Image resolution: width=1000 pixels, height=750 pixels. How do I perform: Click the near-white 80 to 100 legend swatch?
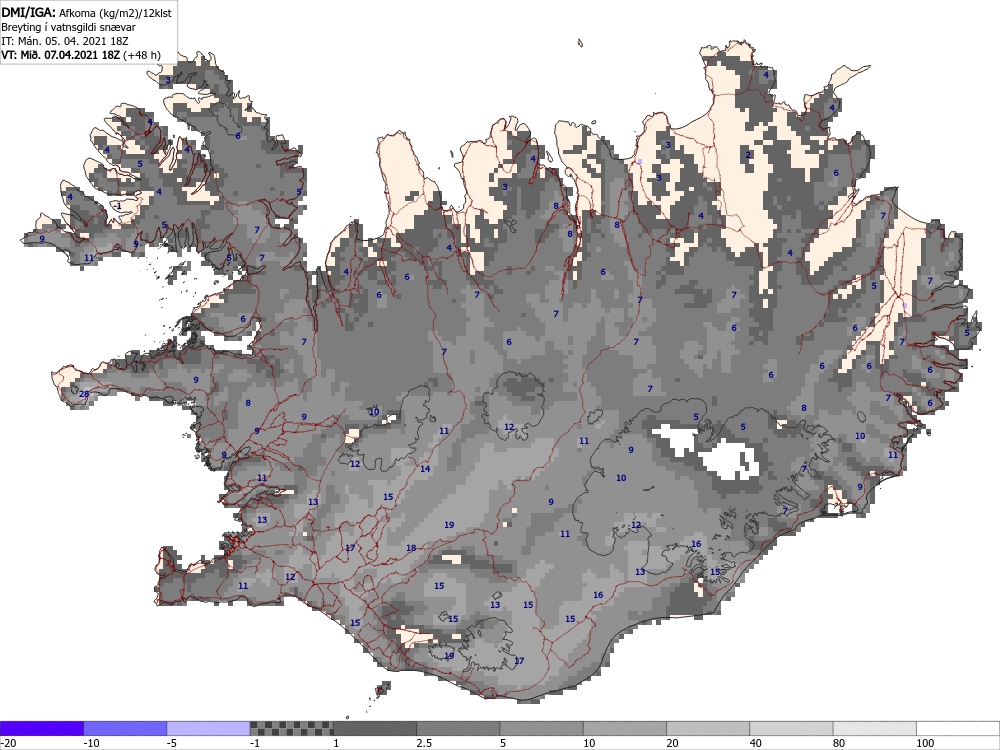[x=874, y=728]
